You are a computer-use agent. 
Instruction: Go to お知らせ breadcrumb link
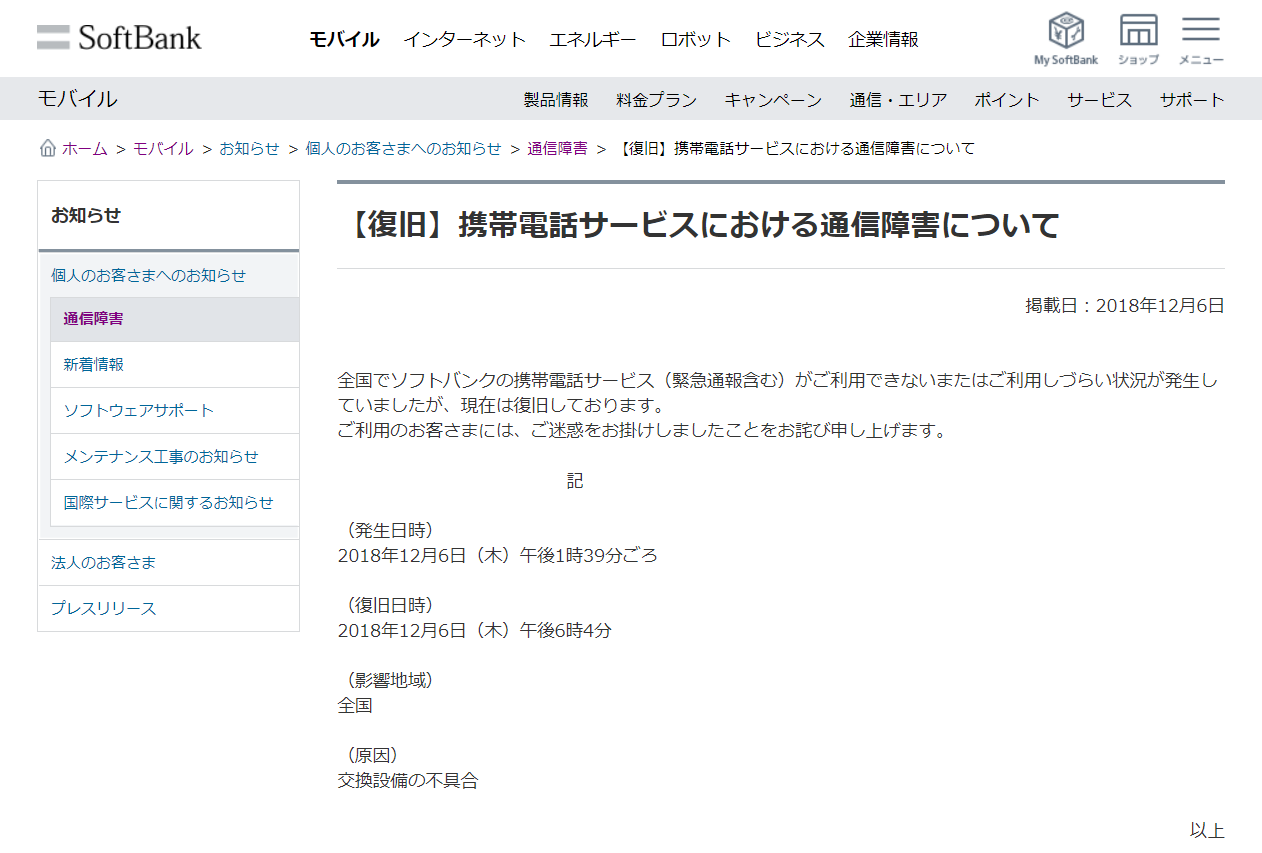pos(249,149)
